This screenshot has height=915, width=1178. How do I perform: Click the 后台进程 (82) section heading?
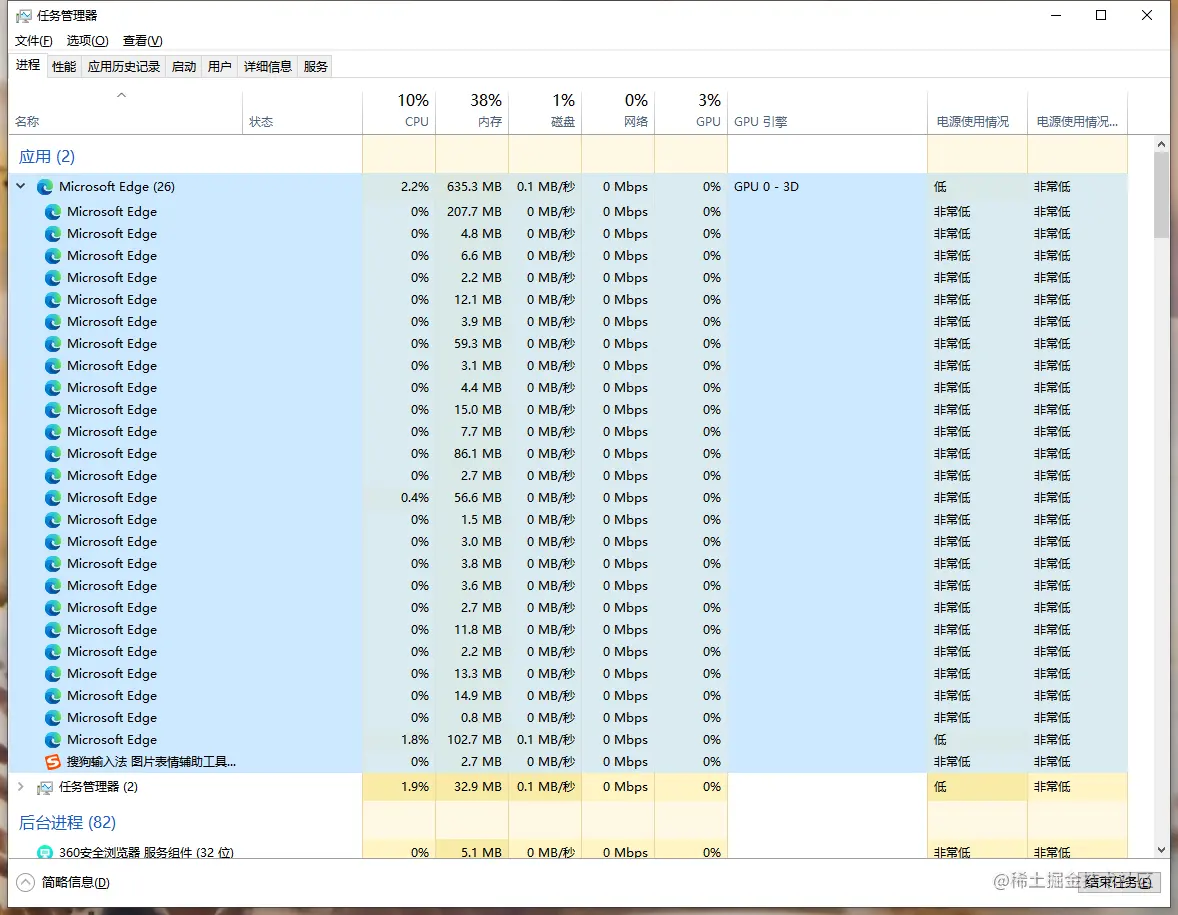(x=67, y=823)
